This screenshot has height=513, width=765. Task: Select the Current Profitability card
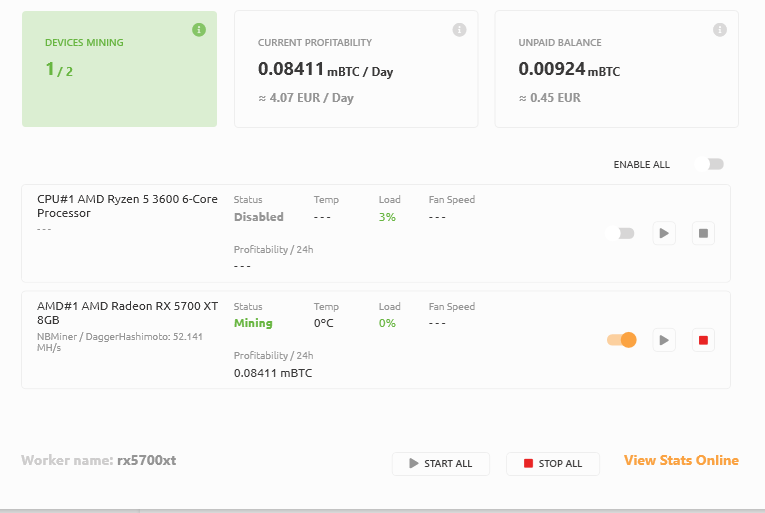coord(356,69)
